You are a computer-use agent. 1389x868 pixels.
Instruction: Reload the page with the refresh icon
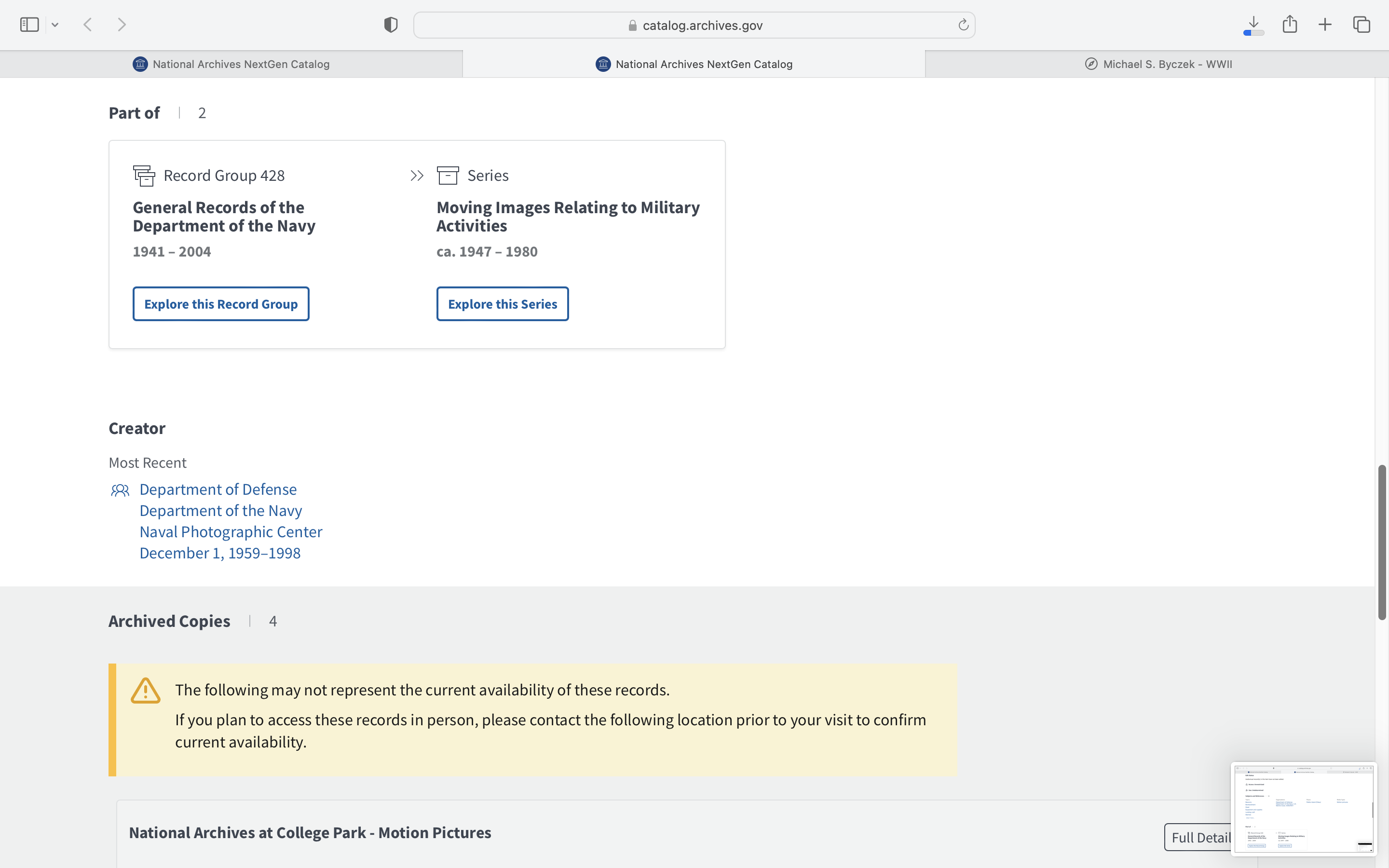(x=963, y=25)
